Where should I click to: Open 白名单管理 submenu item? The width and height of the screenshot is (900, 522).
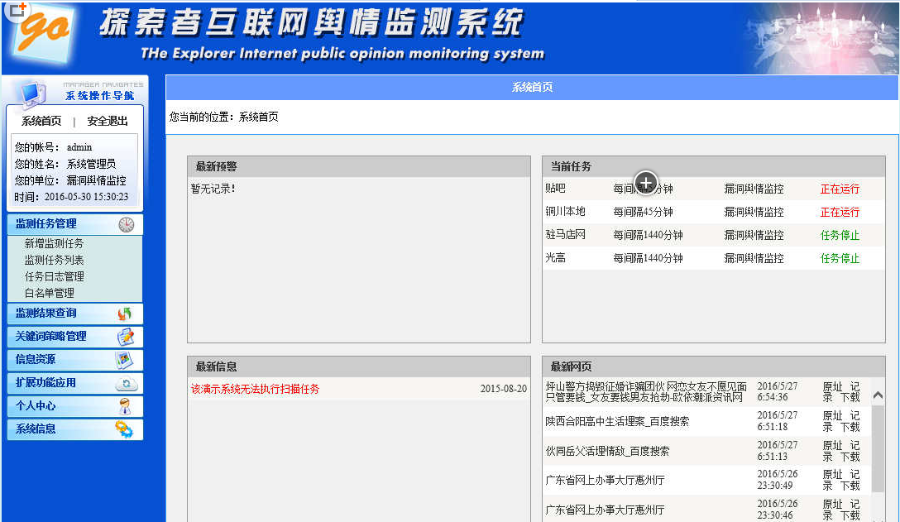(49, 293)
